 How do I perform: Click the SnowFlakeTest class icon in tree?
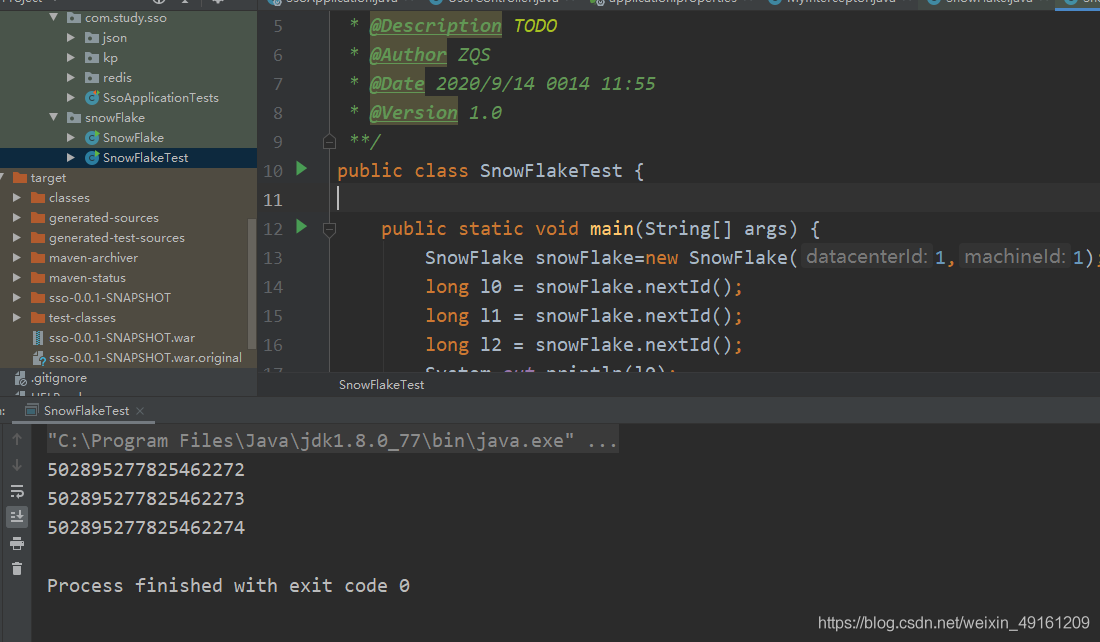[x=92, y=158]
